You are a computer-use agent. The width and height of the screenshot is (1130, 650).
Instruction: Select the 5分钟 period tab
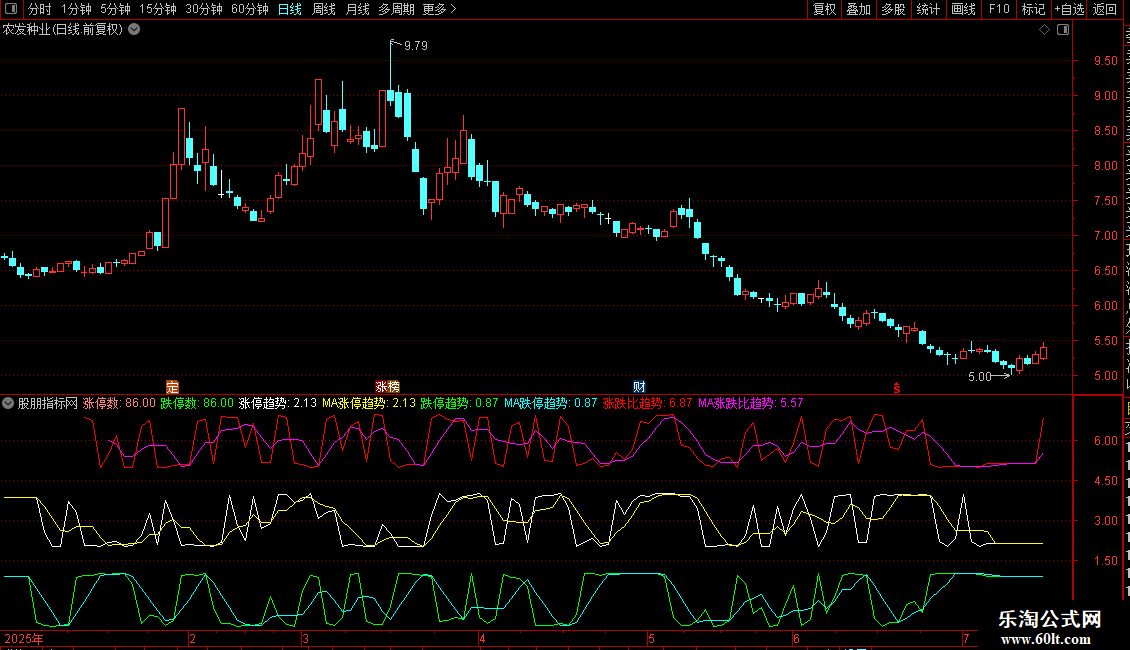(115, 9)
